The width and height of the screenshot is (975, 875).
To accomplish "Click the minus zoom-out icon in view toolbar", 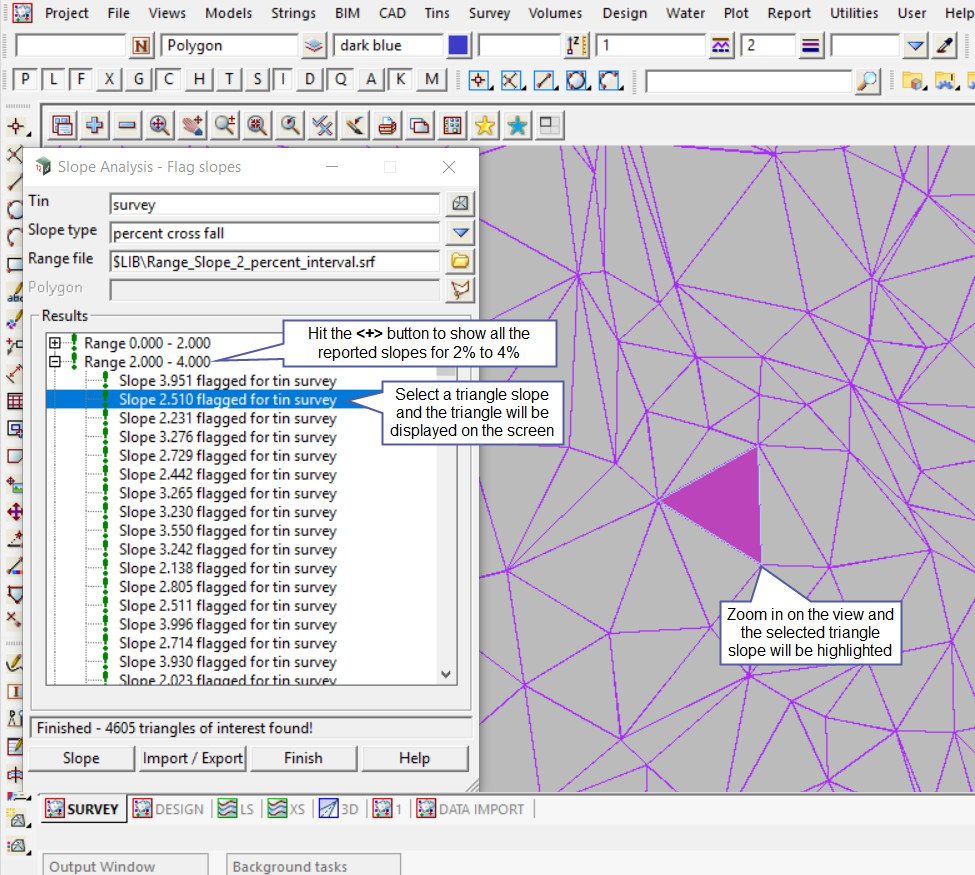I will click(127, 125).
